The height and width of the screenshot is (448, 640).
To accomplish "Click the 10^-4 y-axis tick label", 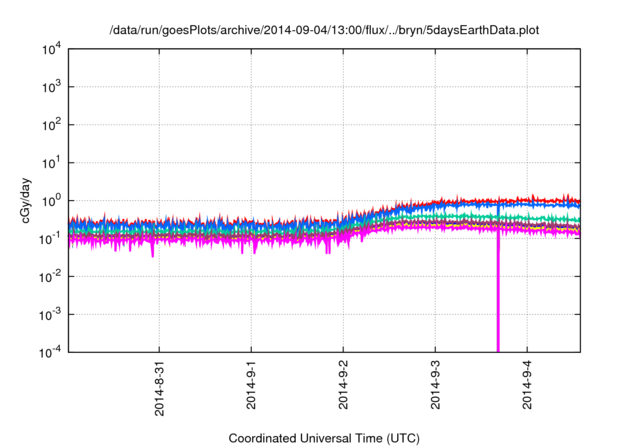I will 50,352.
